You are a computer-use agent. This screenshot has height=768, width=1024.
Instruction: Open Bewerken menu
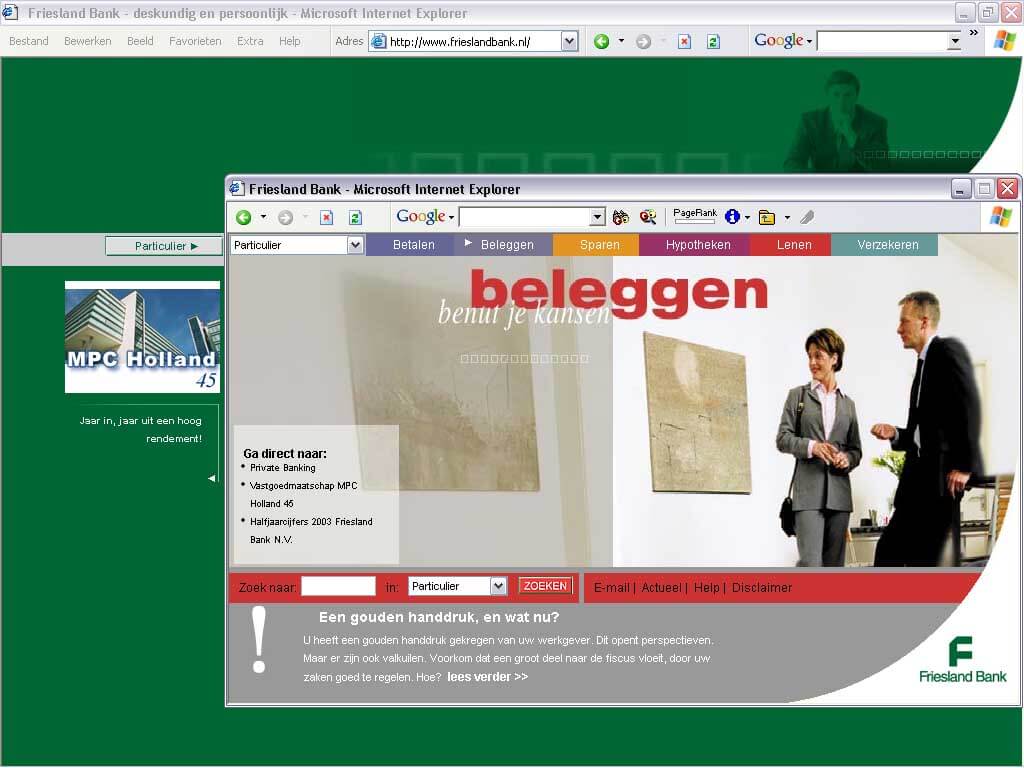click(88, 41)
